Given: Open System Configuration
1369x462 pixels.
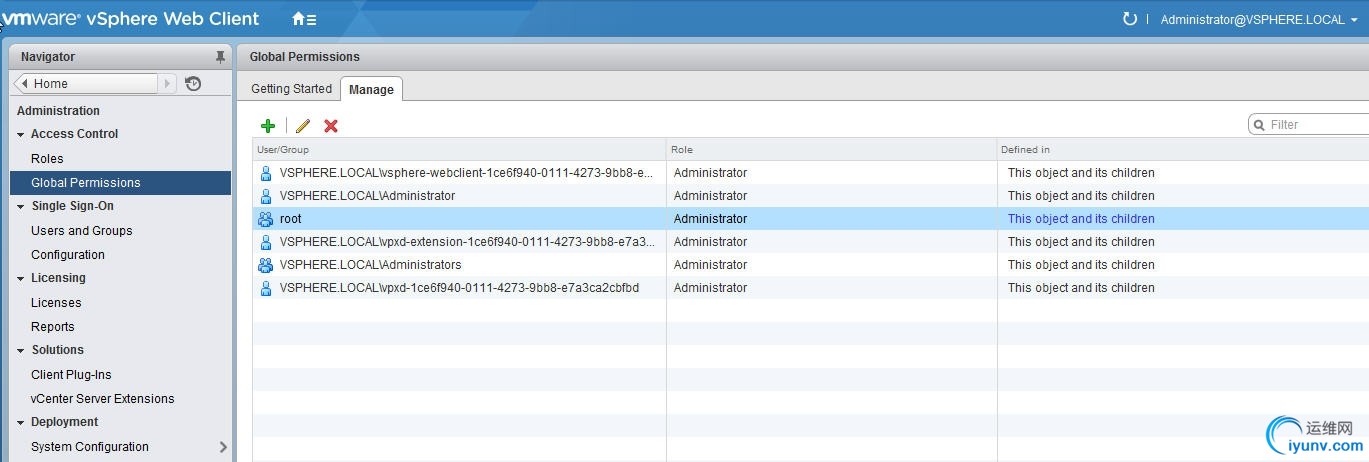Looking at the screenshot, I should click(90, 447).
